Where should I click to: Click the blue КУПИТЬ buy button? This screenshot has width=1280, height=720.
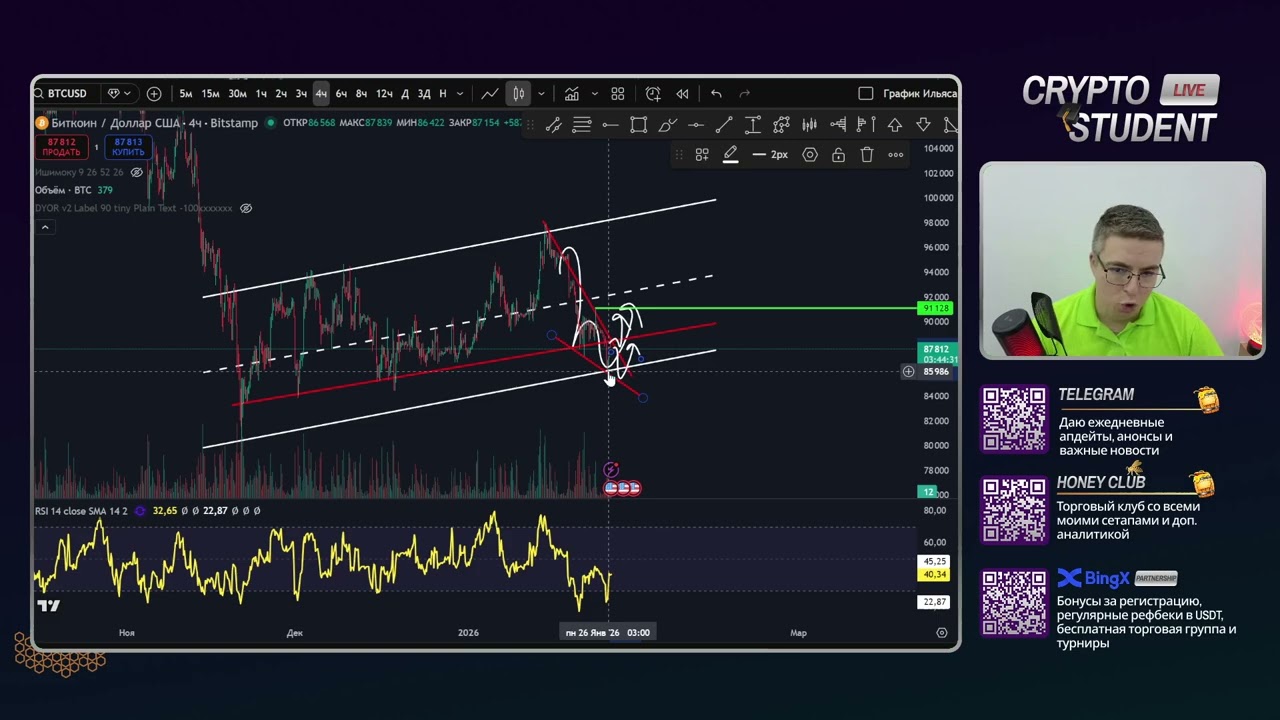coord(128,147)
